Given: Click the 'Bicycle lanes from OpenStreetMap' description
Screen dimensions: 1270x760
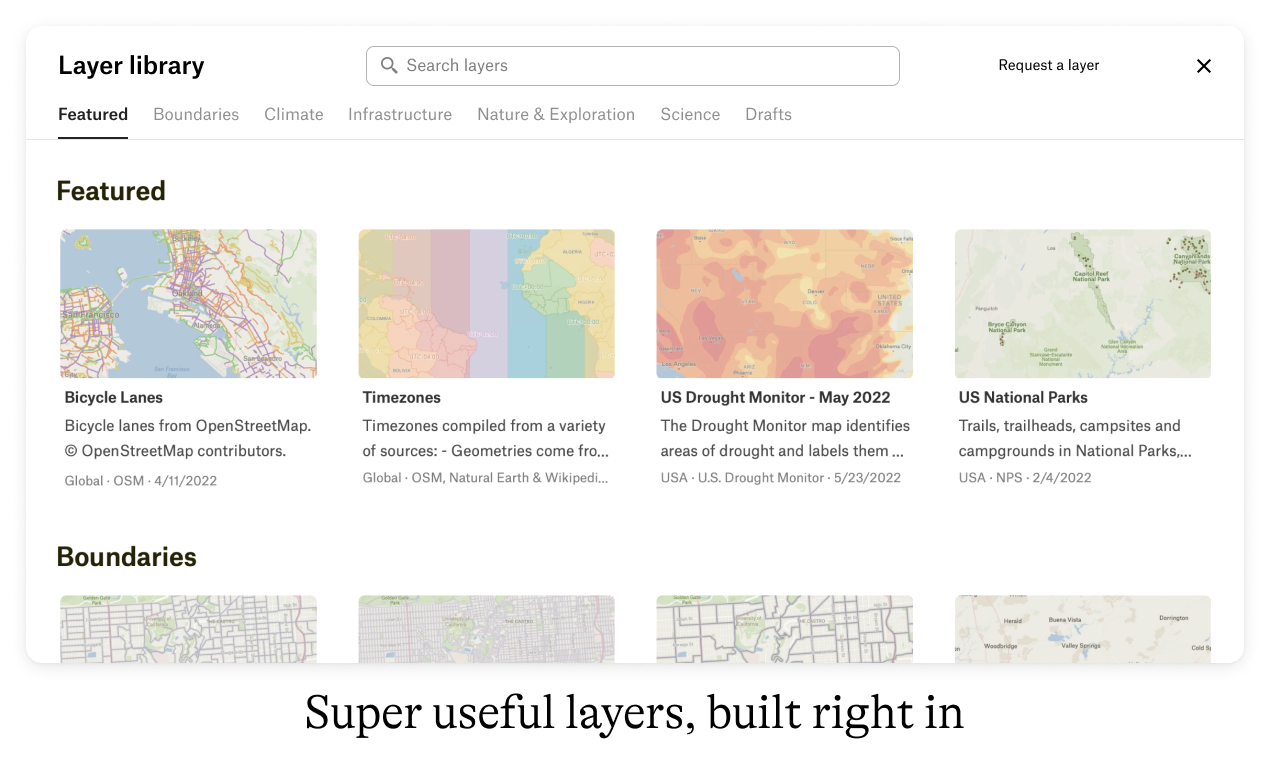Looking at the screenshot, I should (x=188, y=438).
